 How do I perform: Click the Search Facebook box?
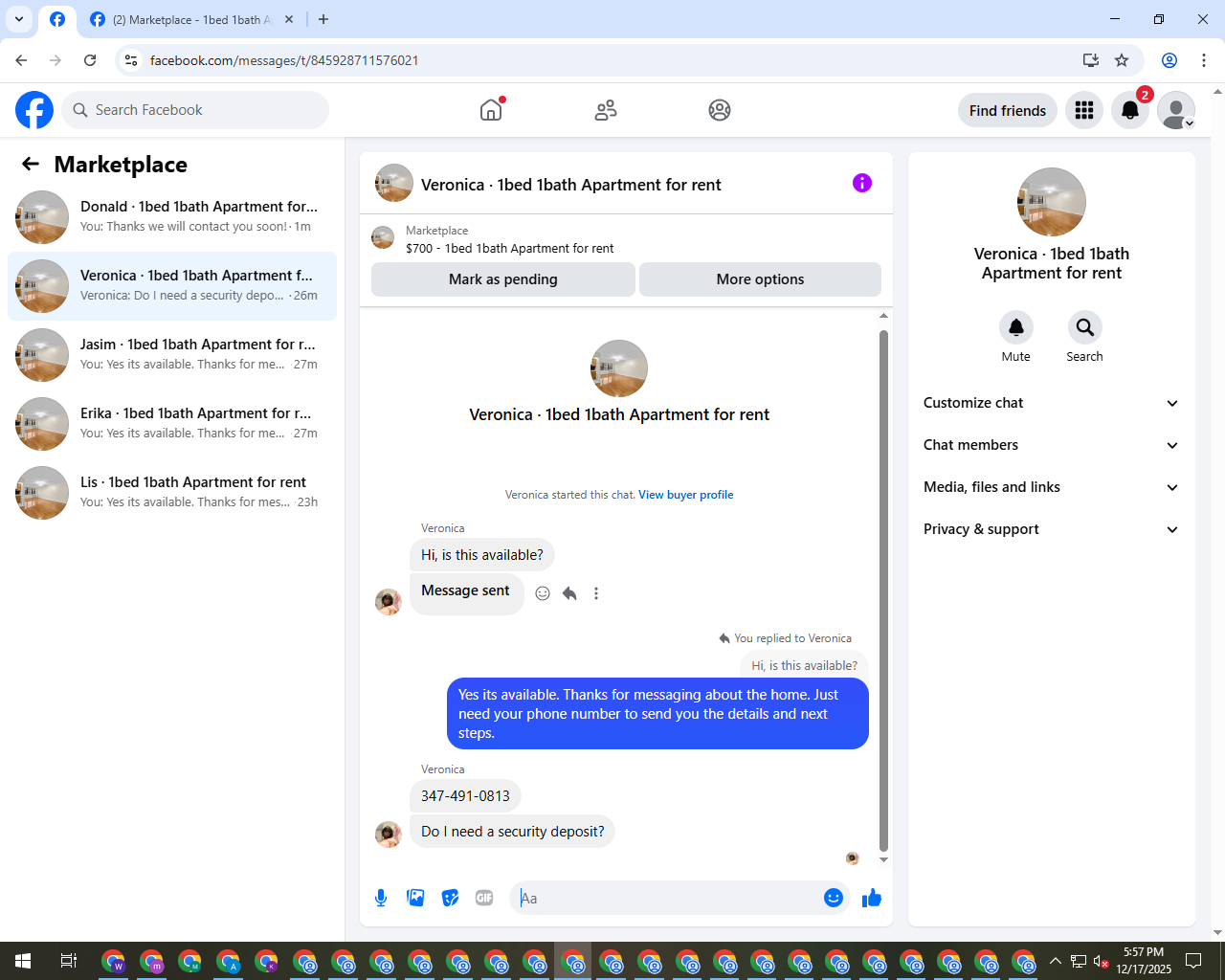coord(195,110)
